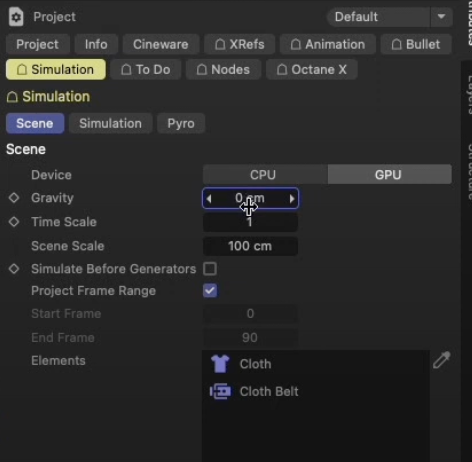Decrease Gravity with the left arrow
The image size is (472, 462).
(x=209, y=199)
